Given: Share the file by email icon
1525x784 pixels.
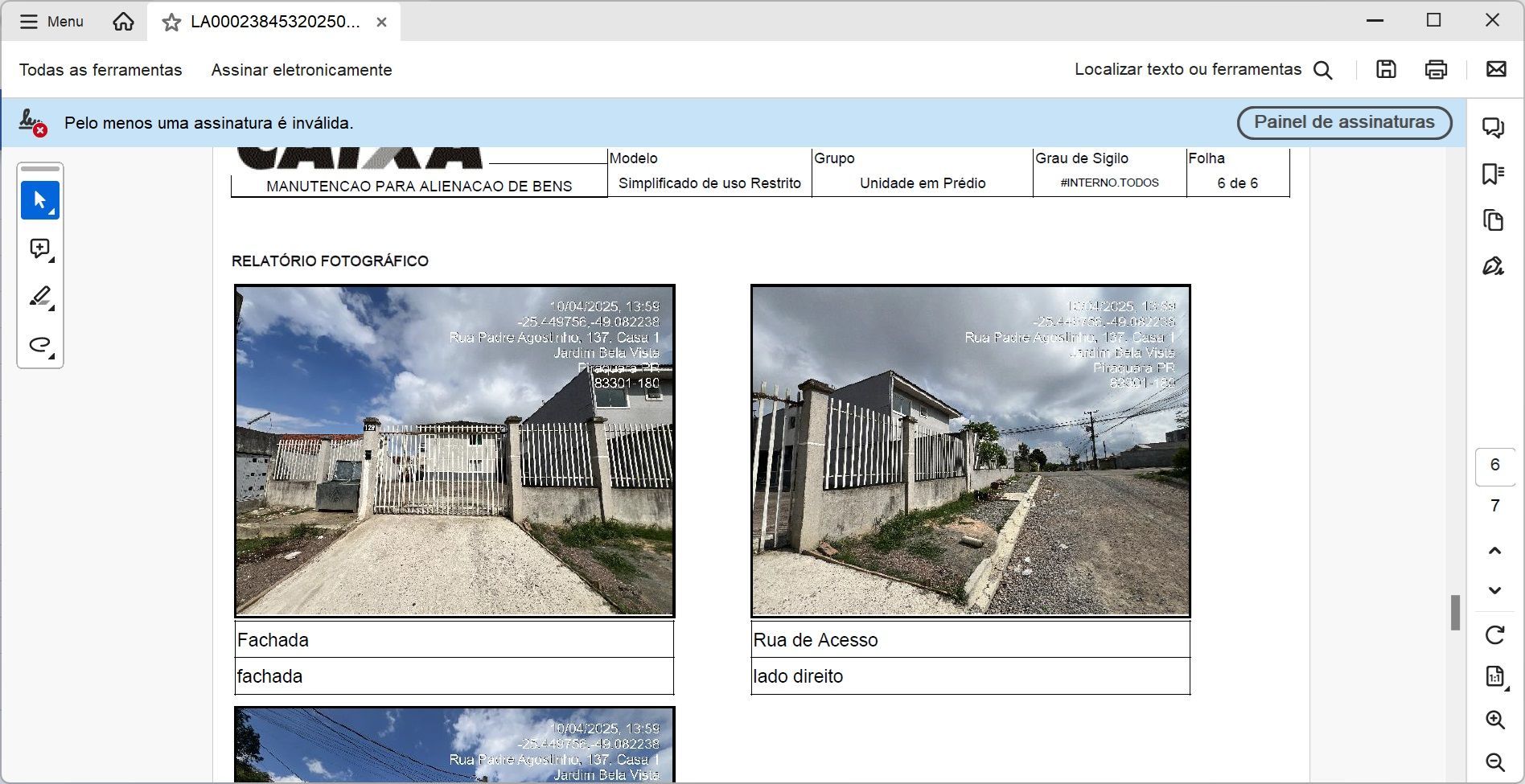Looking at the screenshot, I should [x=1496, y=69].
